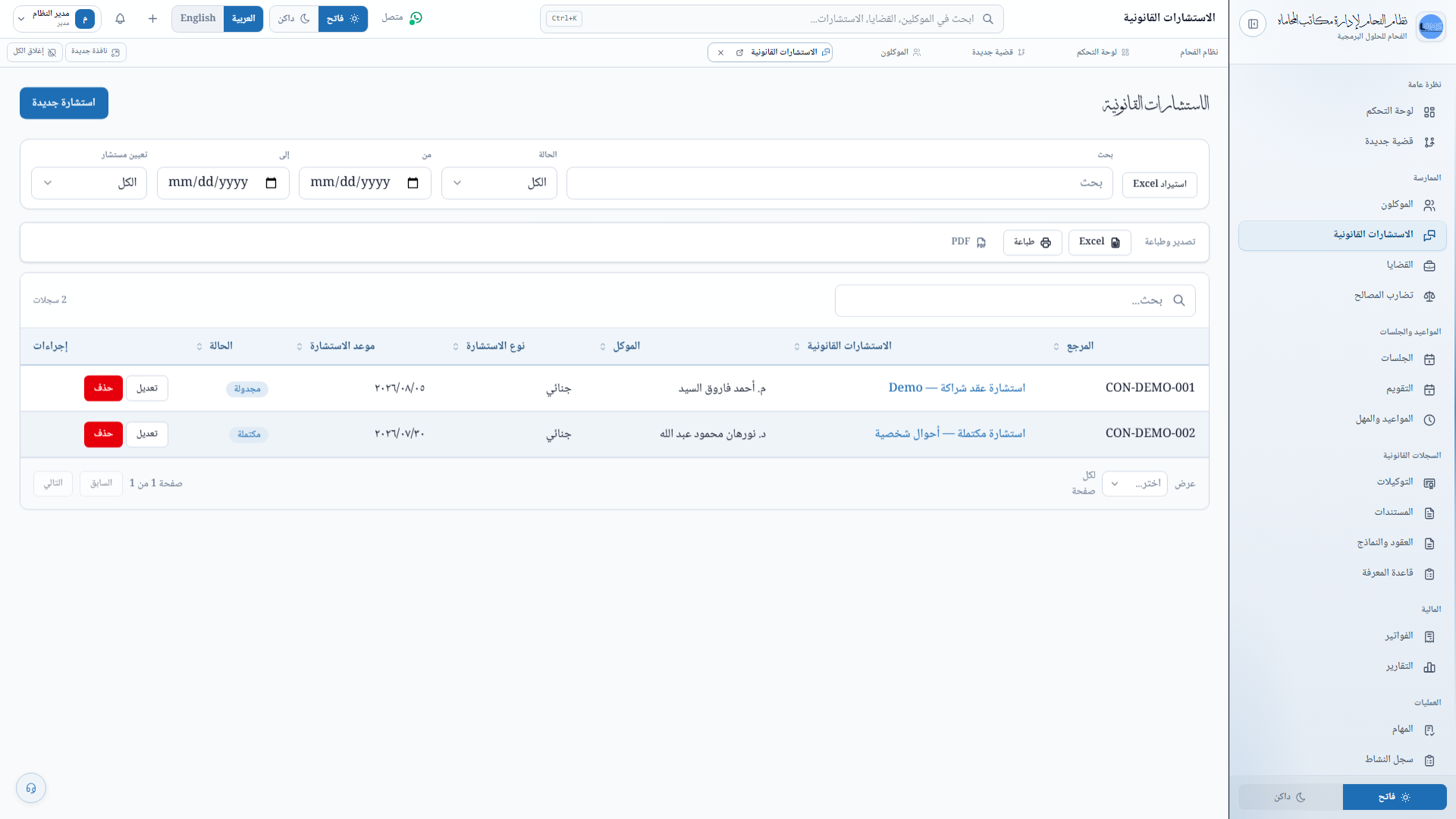Image resolution: width=1456 pixels, height=819 pixels.
Task: Open استشارة مكتملة — أحوال شخصية link
Action: click(x=950, y=433)
